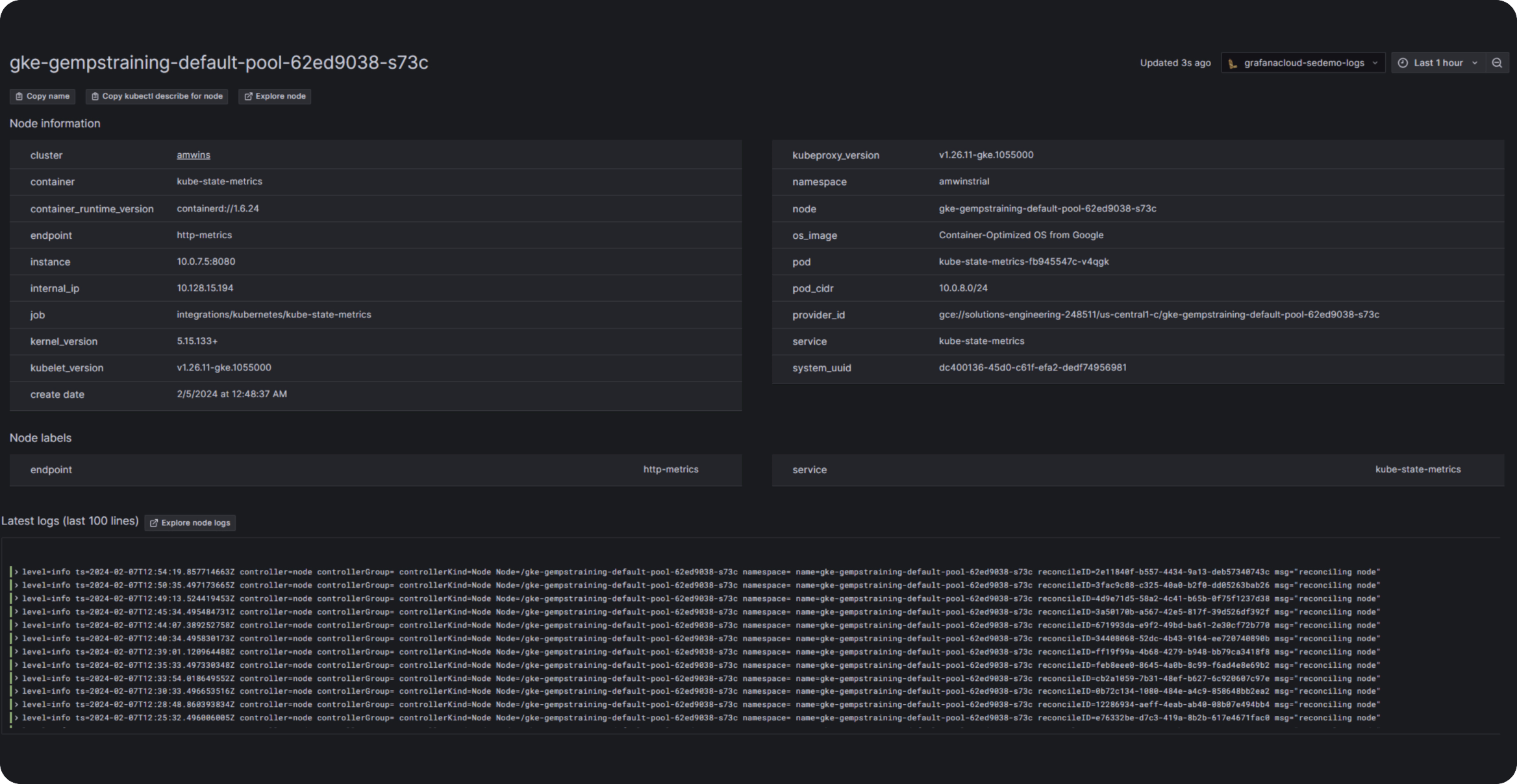Viewport: 1517px width, 784px height.
Task: Select kubeproxy_version value v1.26.11-gke.1055000
Action: (x=986, y=155)
